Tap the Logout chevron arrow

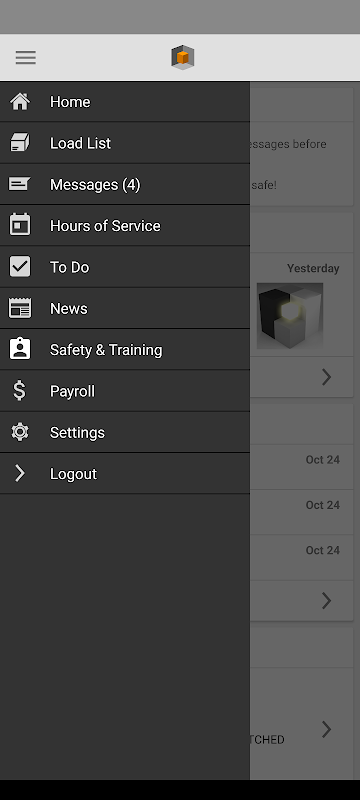tap(19, 473)
